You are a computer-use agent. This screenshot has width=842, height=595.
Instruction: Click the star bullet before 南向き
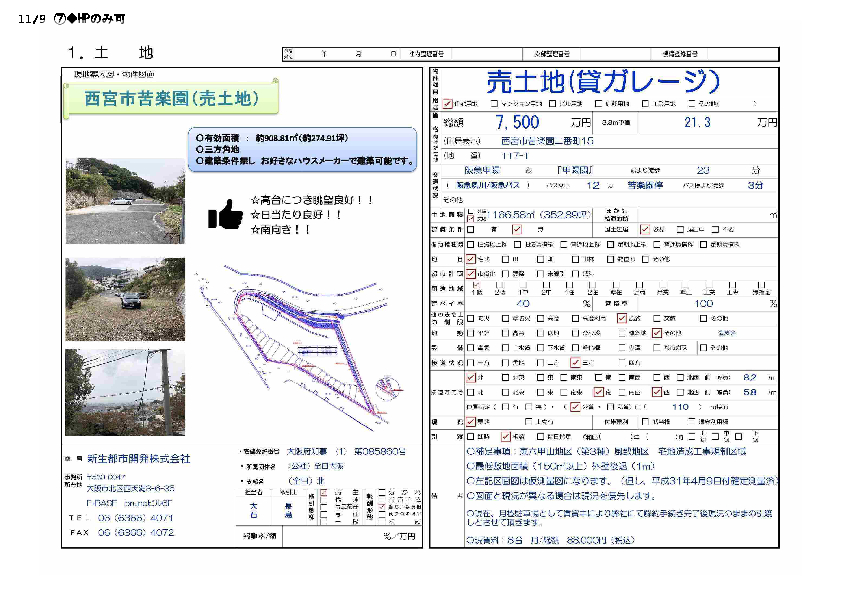[255, 229]
